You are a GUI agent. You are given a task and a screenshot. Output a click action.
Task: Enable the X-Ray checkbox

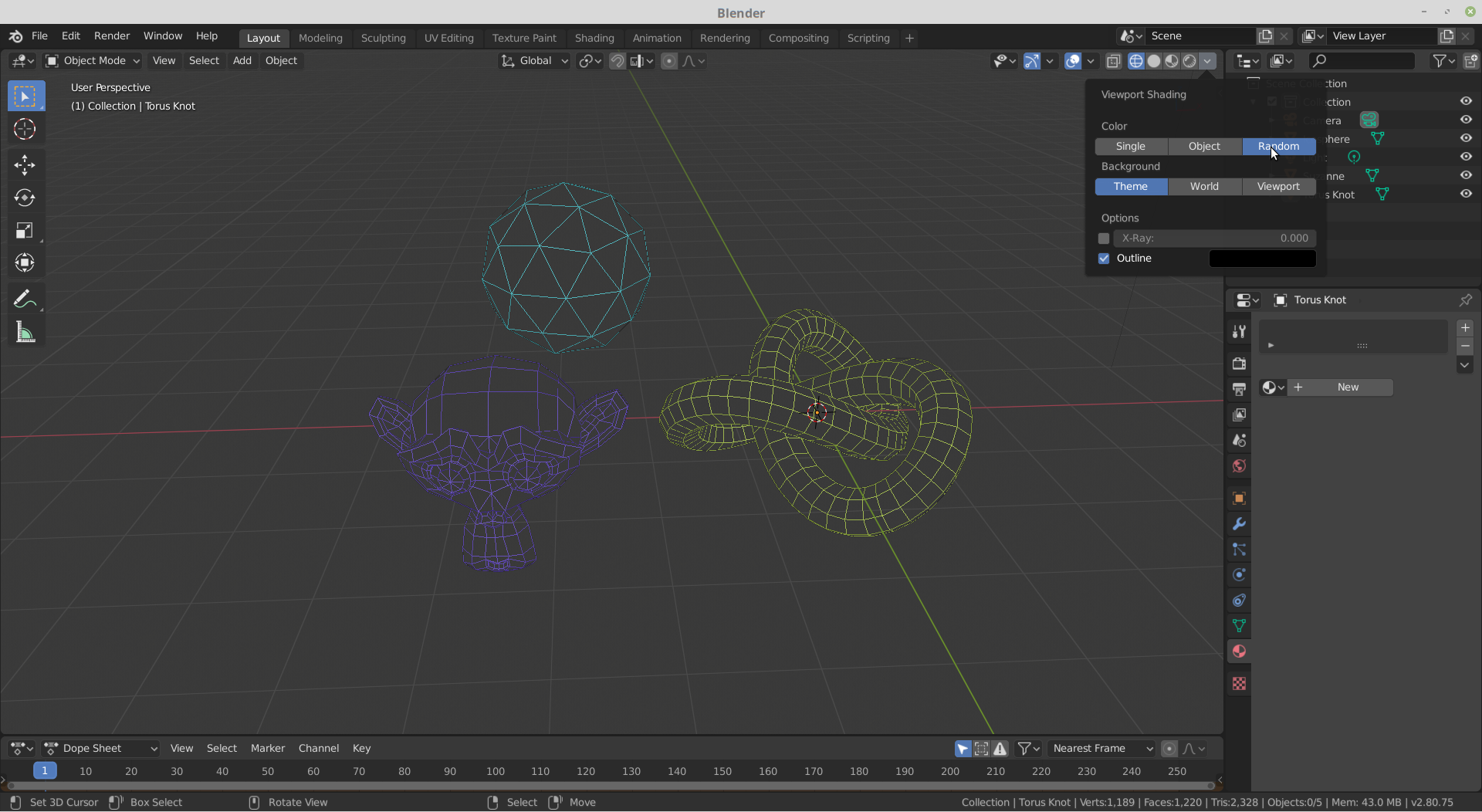[x=1104, y=239]
